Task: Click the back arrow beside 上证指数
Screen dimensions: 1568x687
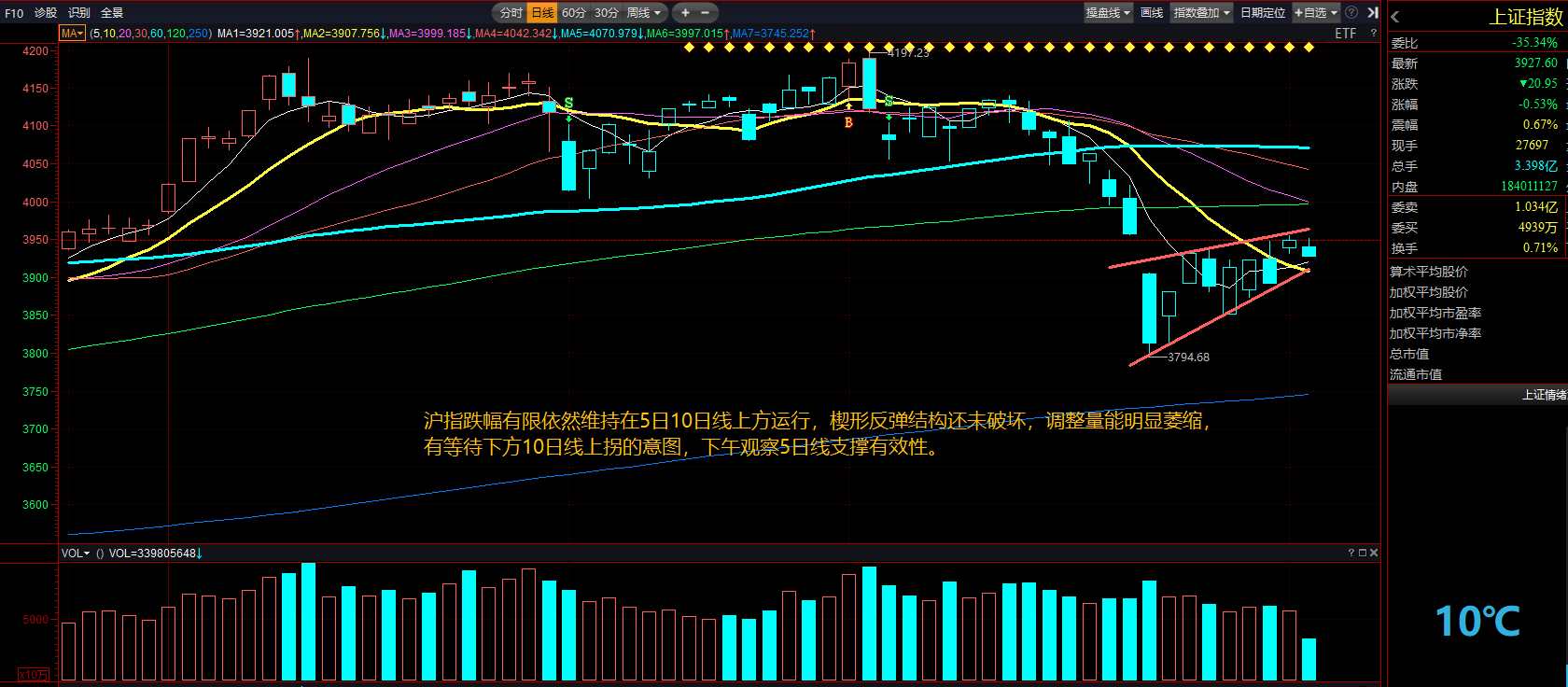Action: tap(1395, 17)
